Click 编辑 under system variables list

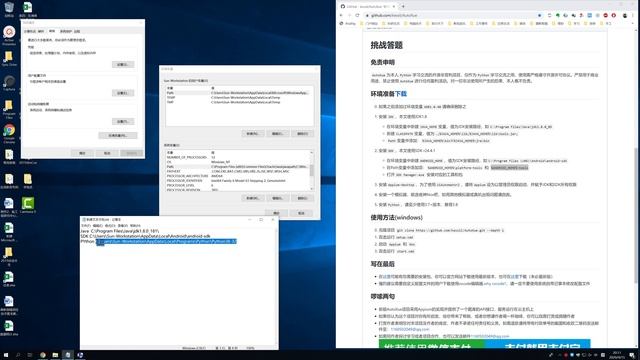(278, 198)
